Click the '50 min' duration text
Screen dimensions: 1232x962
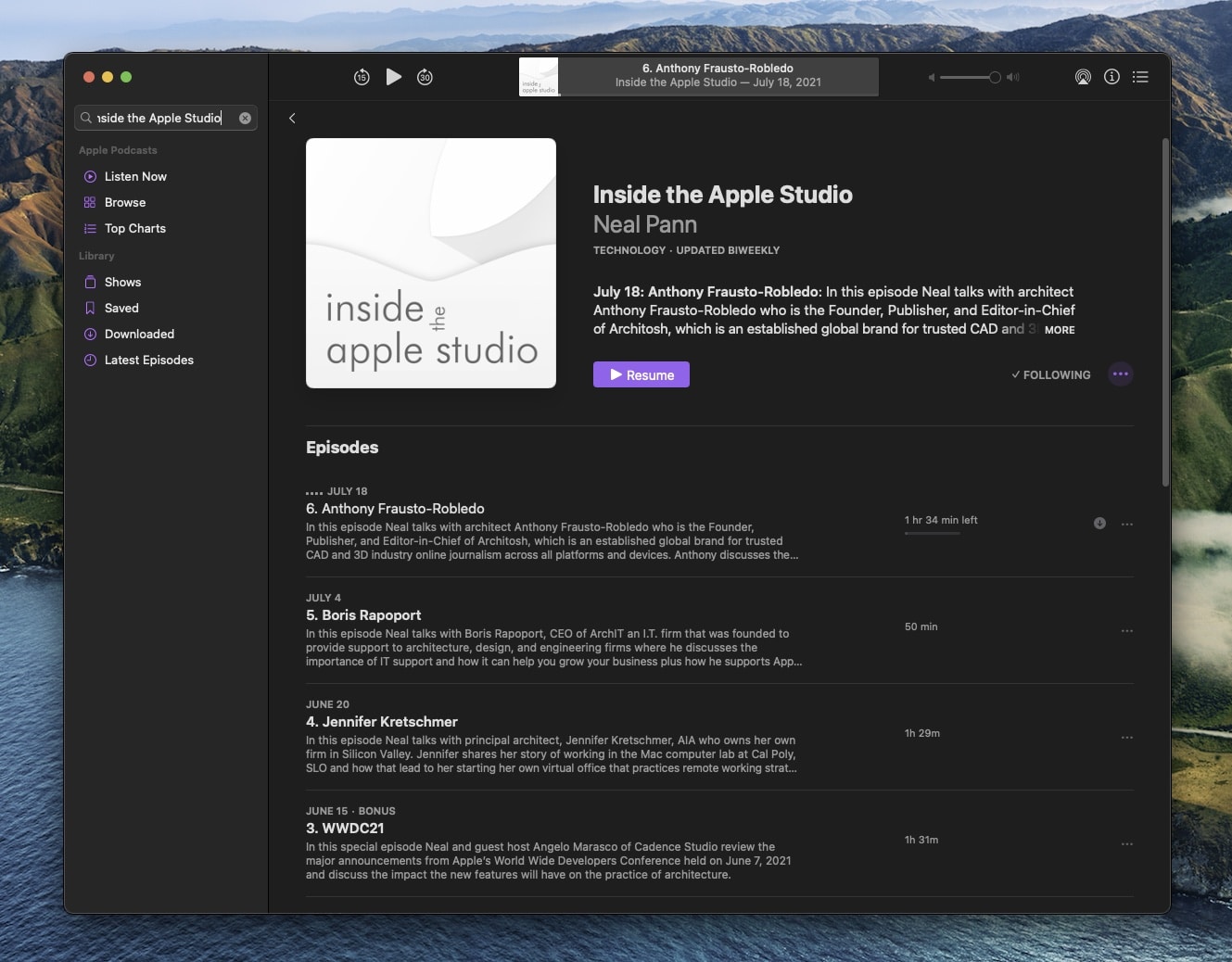point(921,627)
